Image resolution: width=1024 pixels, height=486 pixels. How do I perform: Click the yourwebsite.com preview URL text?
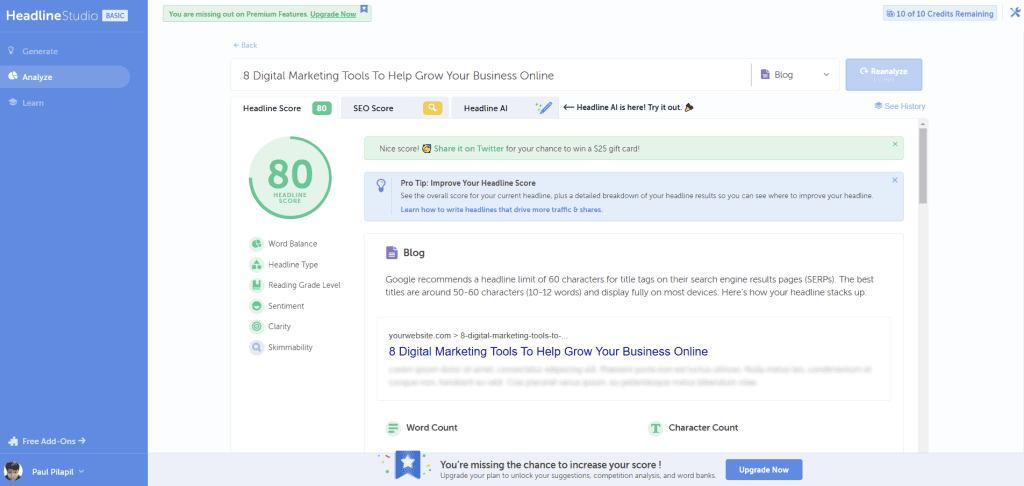coord(478,335)
